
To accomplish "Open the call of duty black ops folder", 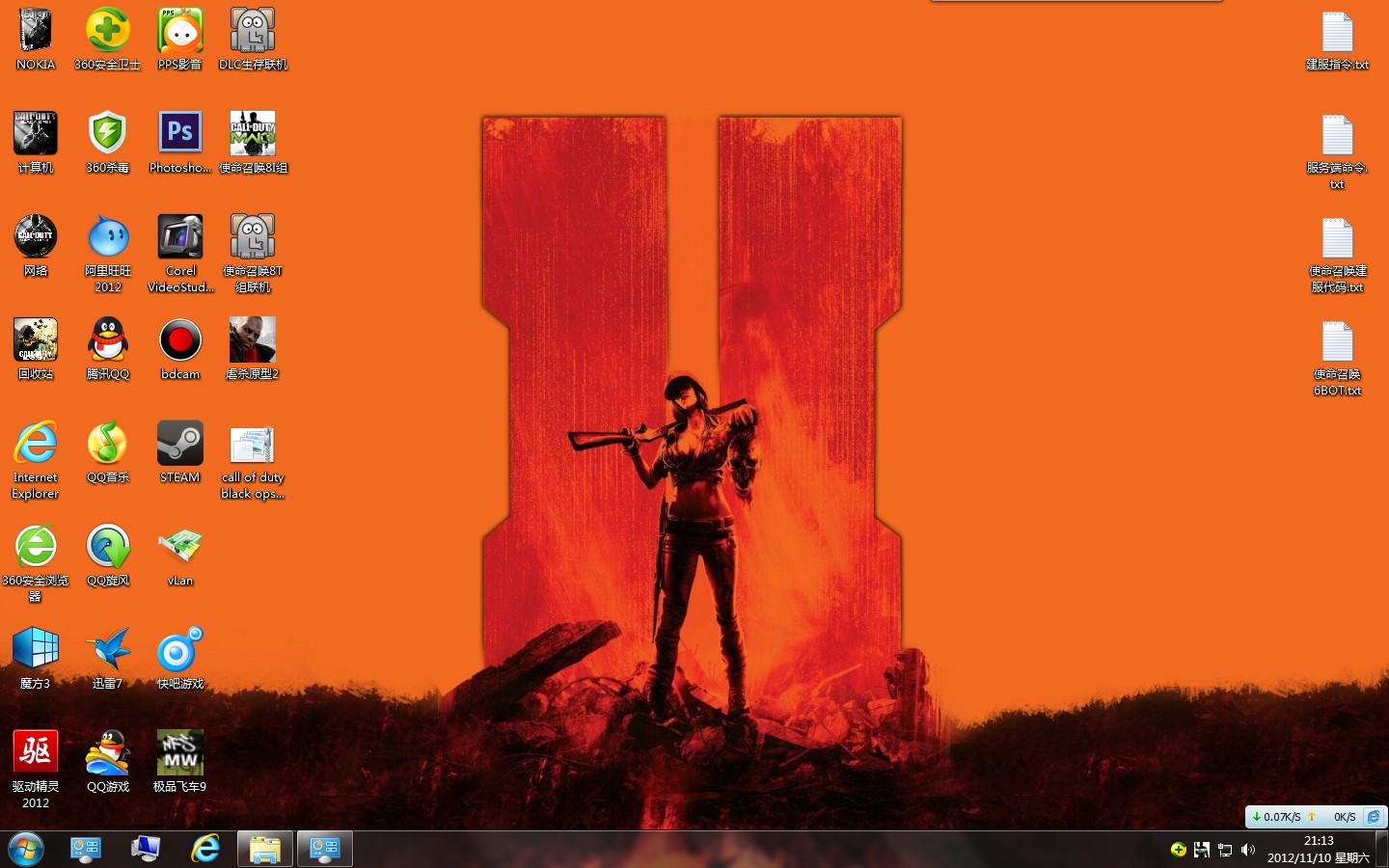I will 252,444.
